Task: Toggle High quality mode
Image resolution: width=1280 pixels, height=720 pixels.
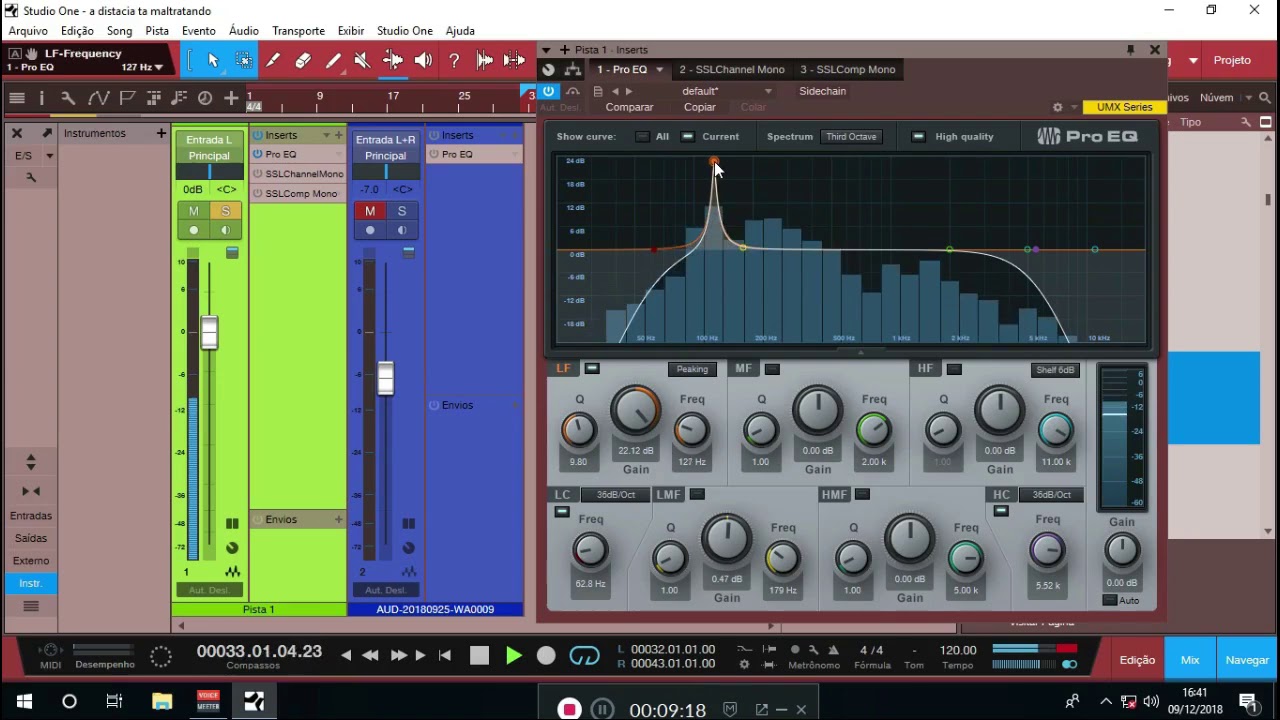Action: point(918,137)
